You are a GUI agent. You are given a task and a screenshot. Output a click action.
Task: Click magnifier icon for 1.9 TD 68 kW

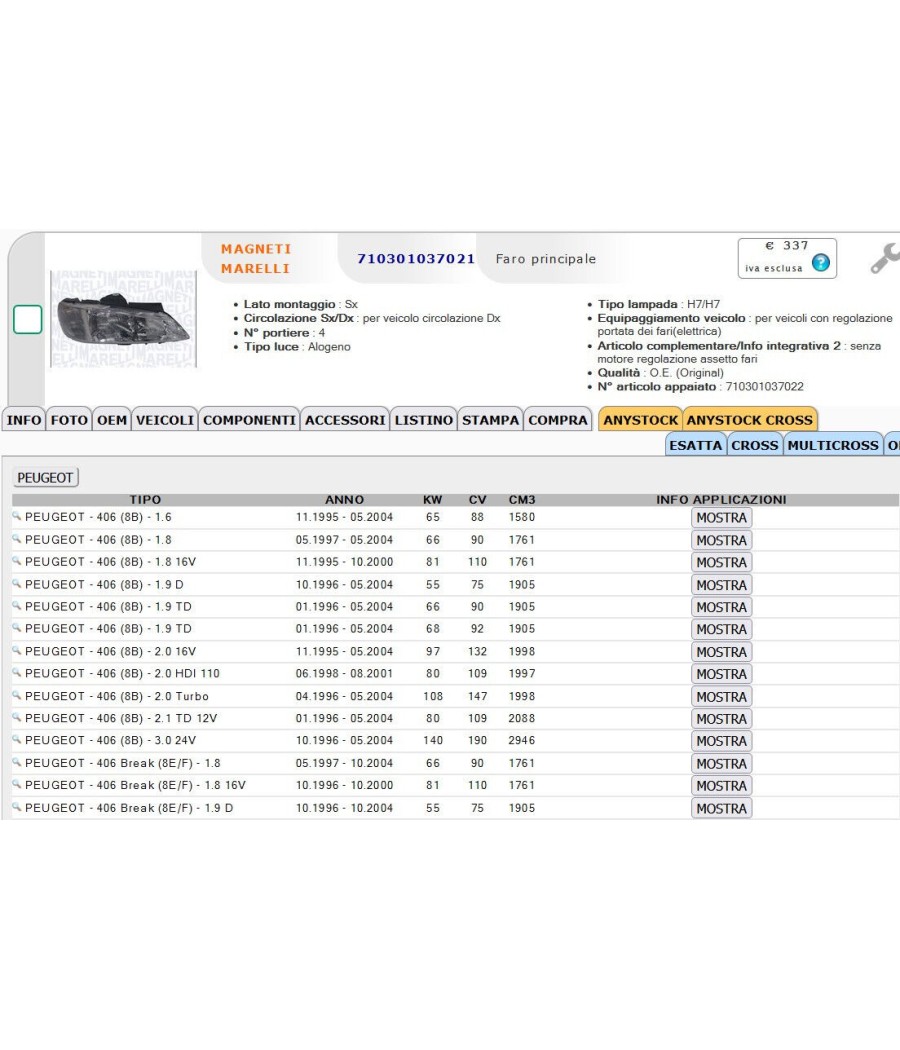click(17, 628)
